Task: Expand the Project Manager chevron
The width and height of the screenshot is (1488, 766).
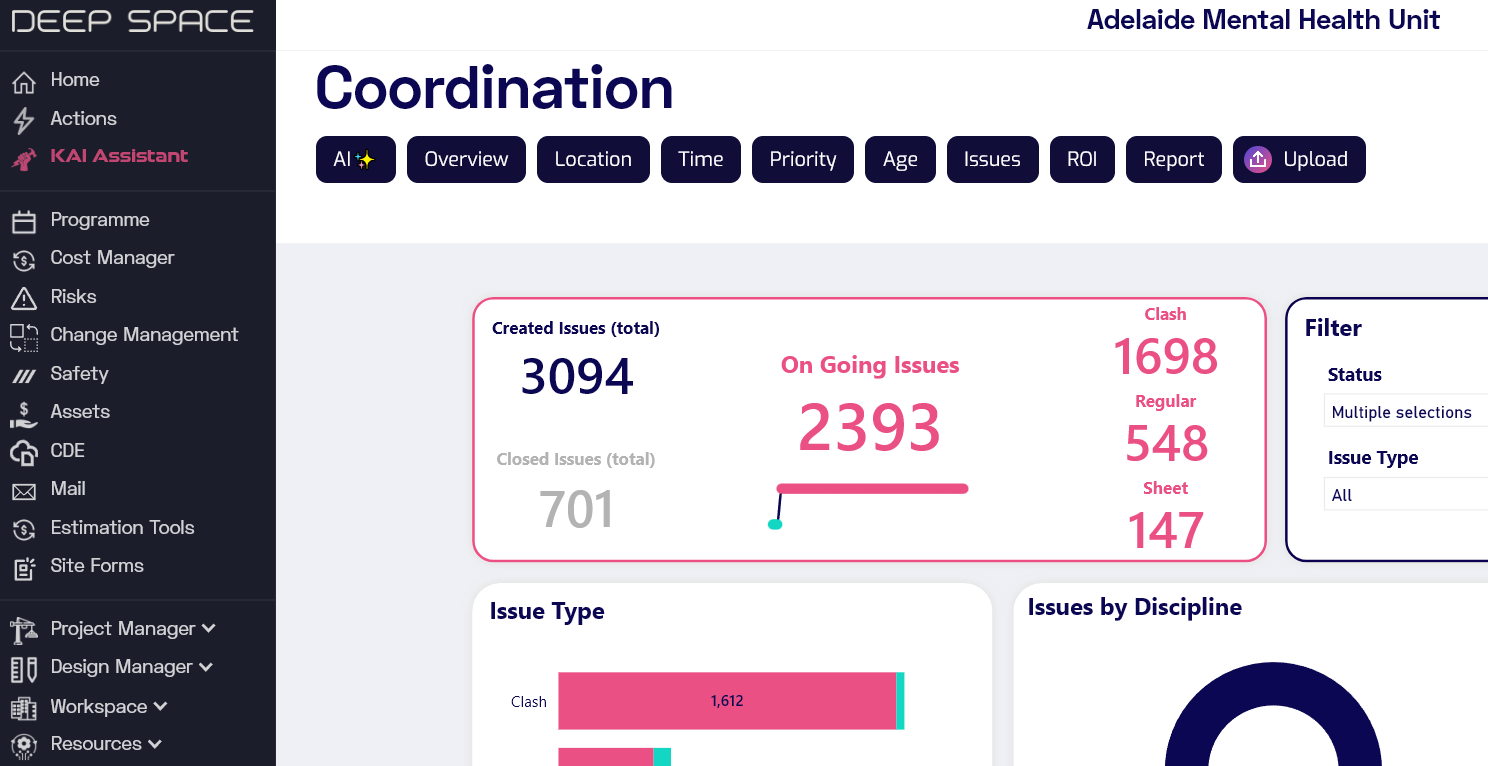Action: tap(209, 629)
